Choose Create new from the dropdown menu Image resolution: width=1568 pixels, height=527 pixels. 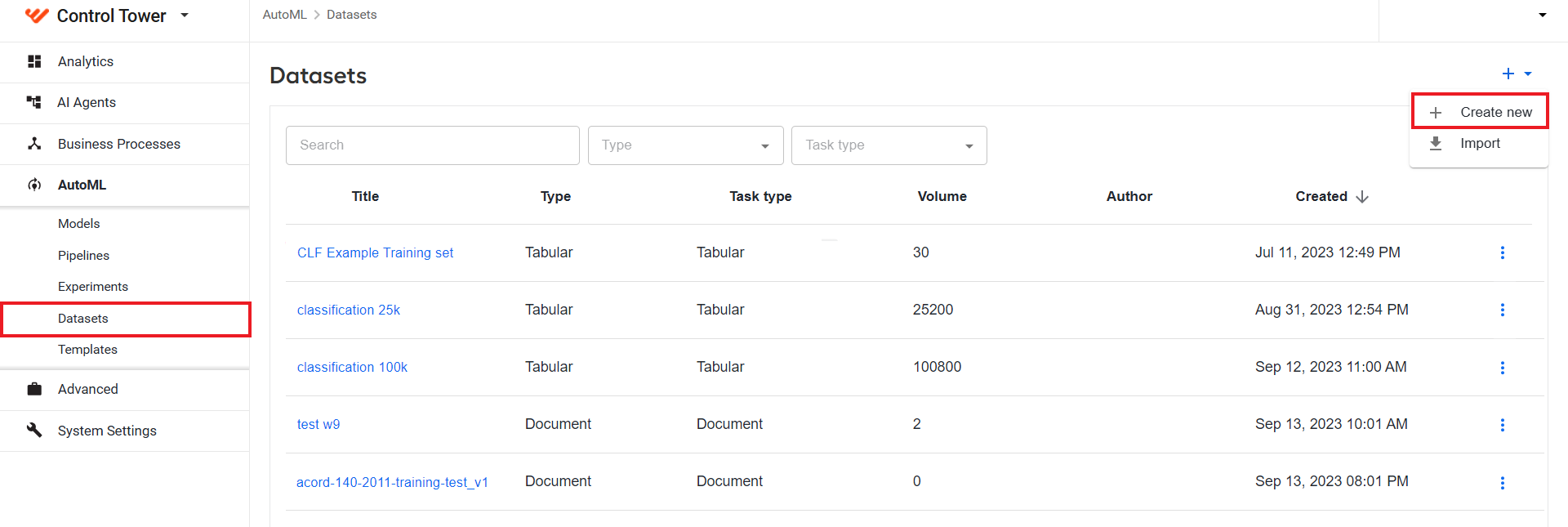1480,112
